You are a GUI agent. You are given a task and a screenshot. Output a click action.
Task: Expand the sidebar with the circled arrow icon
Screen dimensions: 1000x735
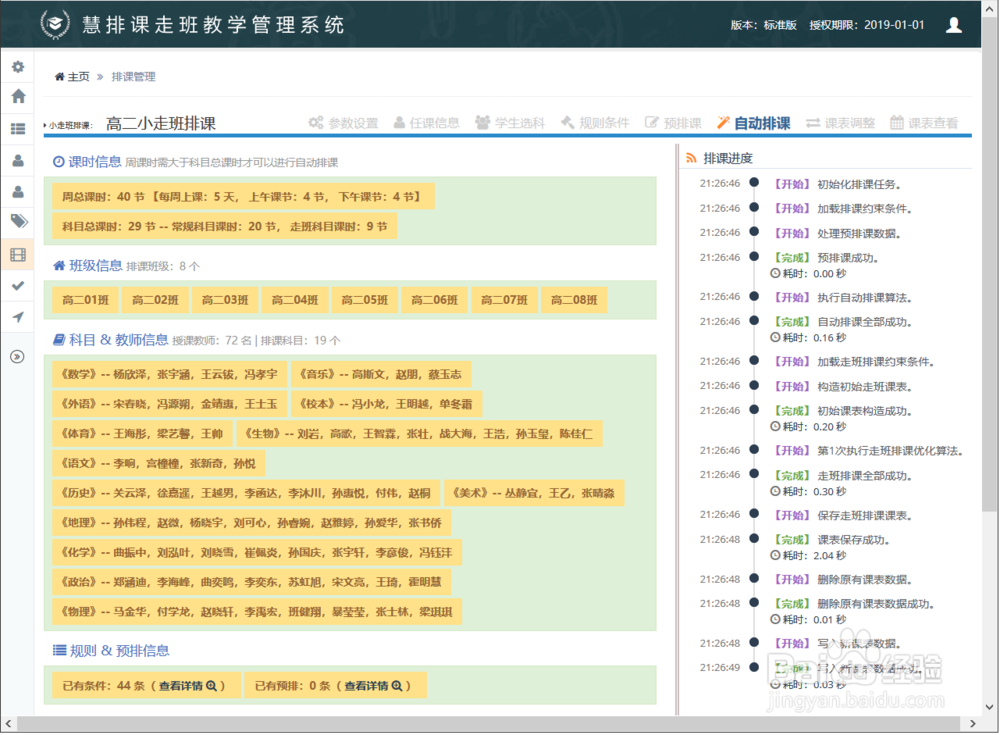coord(17,357)
